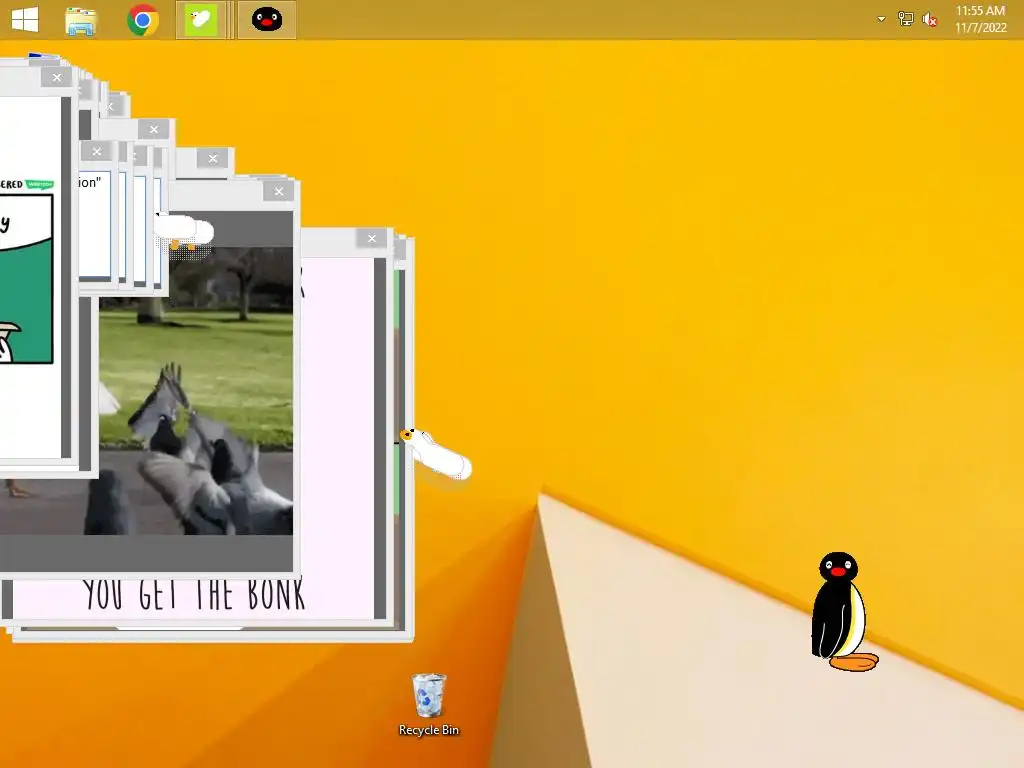Viewport: 1024px width, 768px height.
Task: Select the Pingu penguin taskbar icon
Action: [266, 20]
